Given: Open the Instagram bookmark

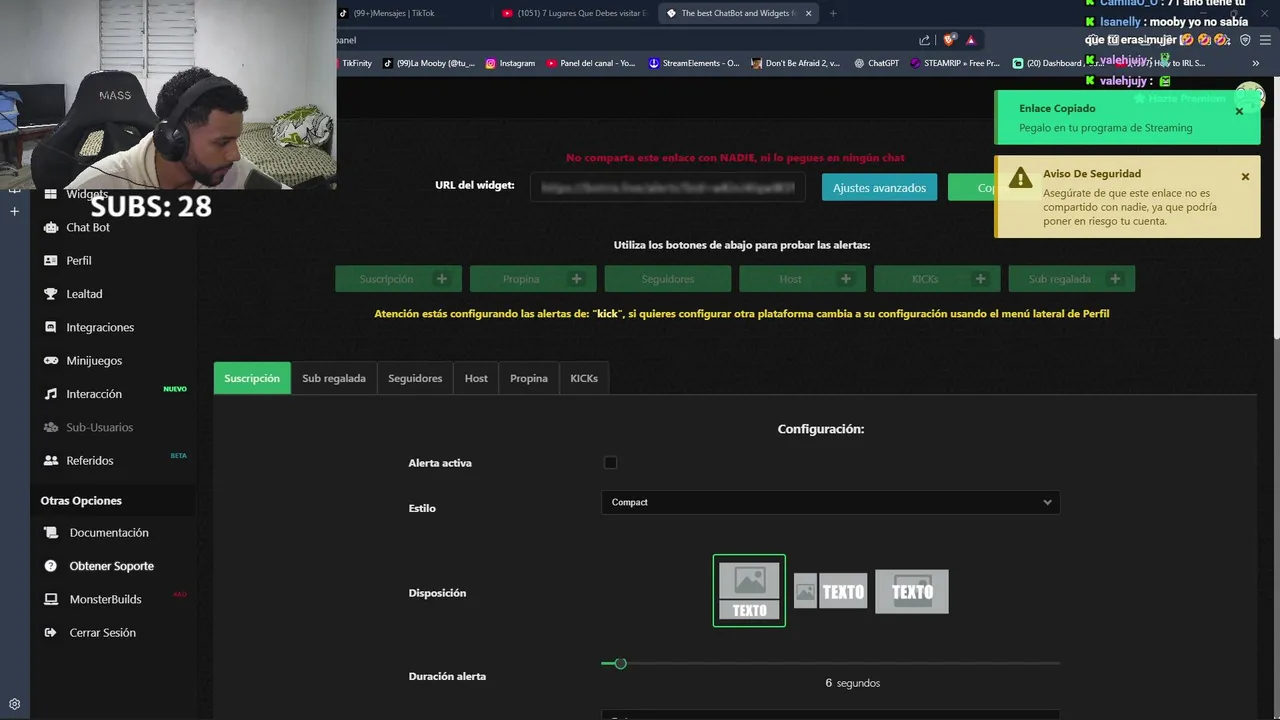Looking at the screenshot, I should (510, 63).
